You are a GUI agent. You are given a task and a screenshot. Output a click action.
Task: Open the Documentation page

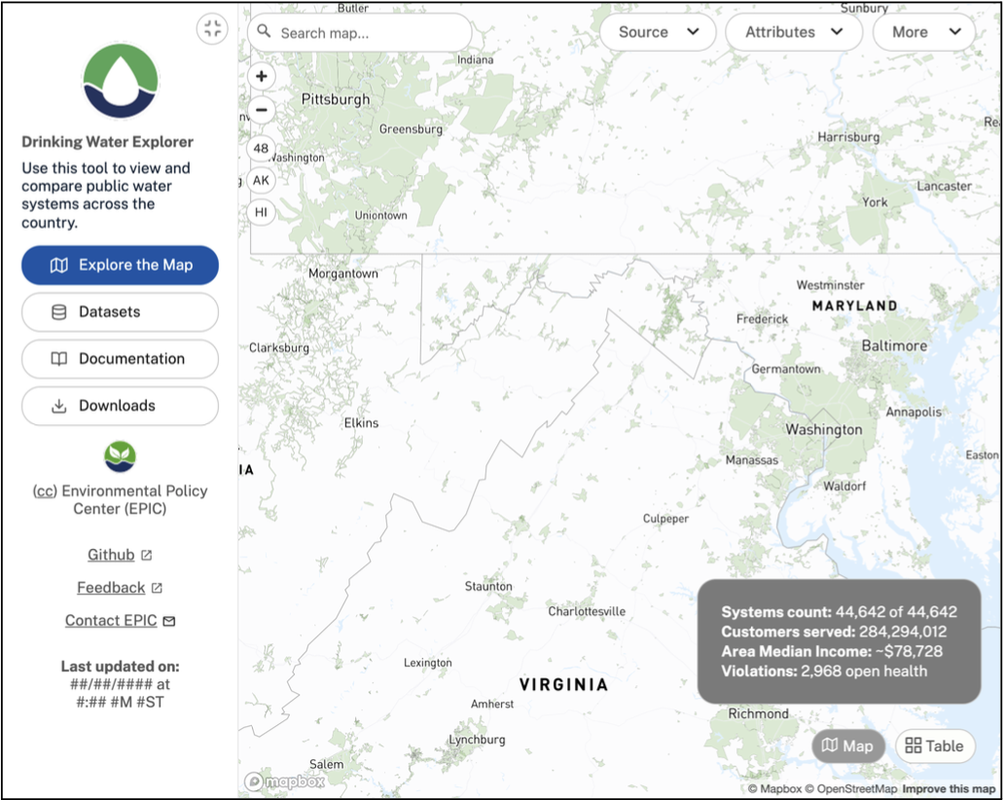pos(120,359)
